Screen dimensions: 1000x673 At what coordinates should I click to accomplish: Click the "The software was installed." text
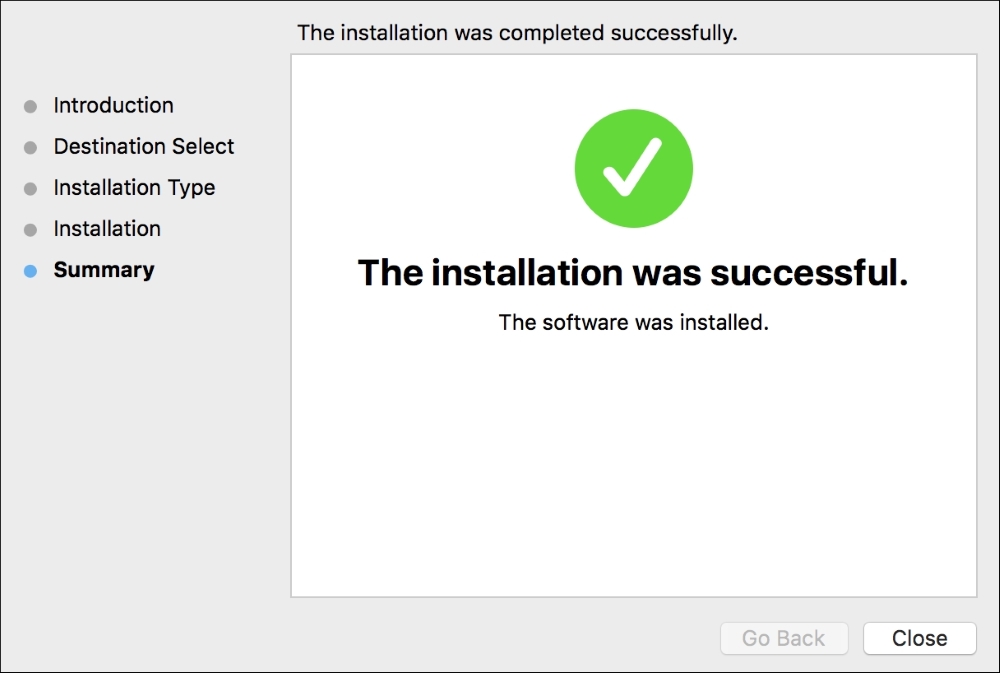point(633,323)
